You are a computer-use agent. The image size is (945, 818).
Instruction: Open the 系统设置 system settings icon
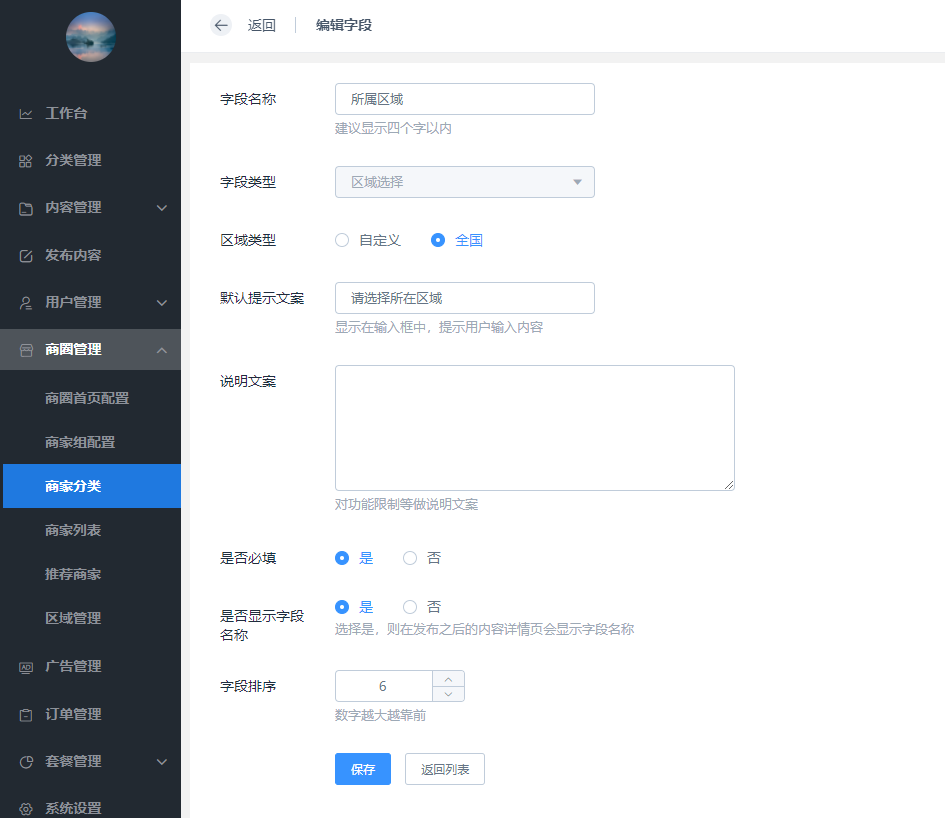tap(28, 806)
